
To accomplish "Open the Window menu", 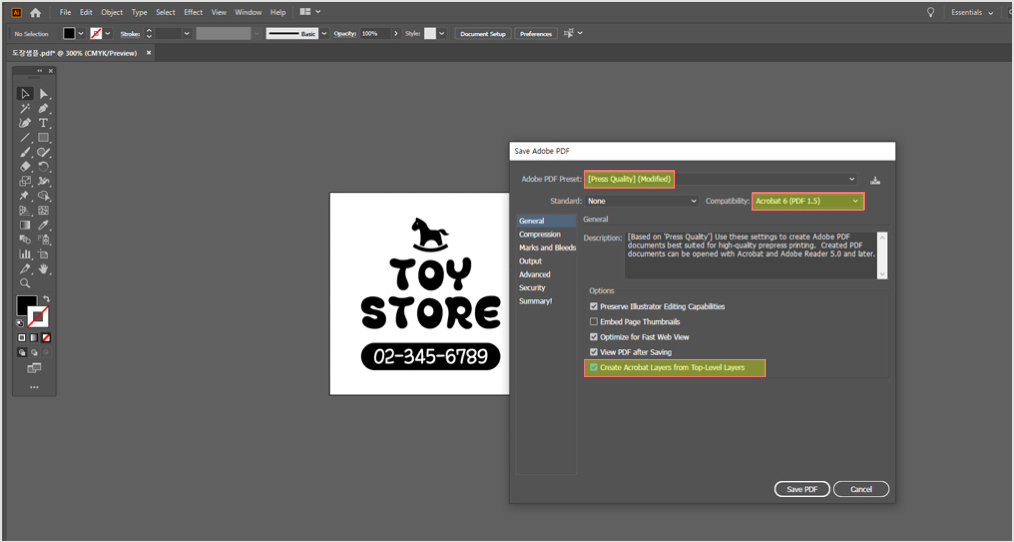I will pos(248,12).
